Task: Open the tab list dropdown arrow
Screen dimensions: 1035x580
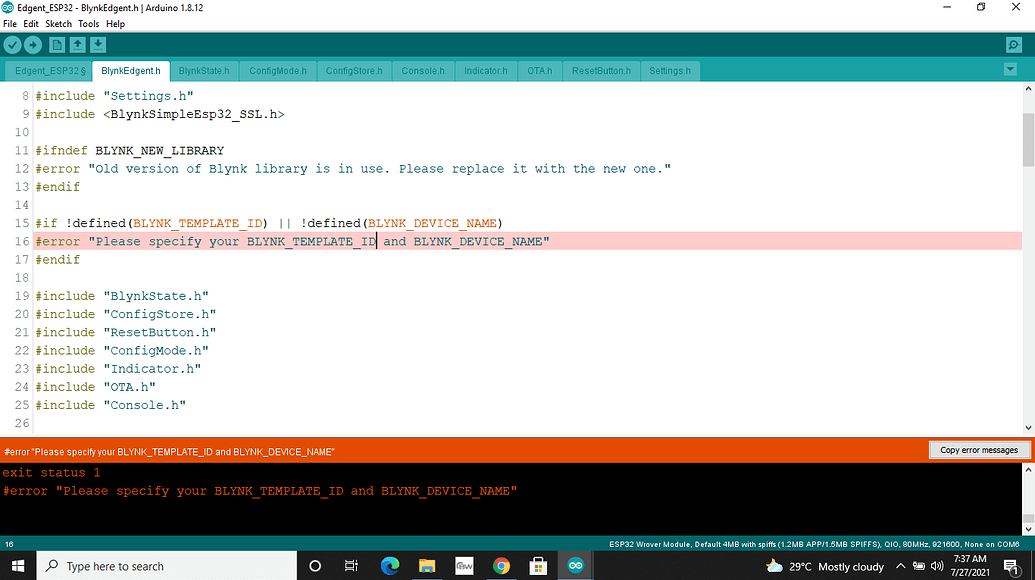Action: pos(1012,70)
